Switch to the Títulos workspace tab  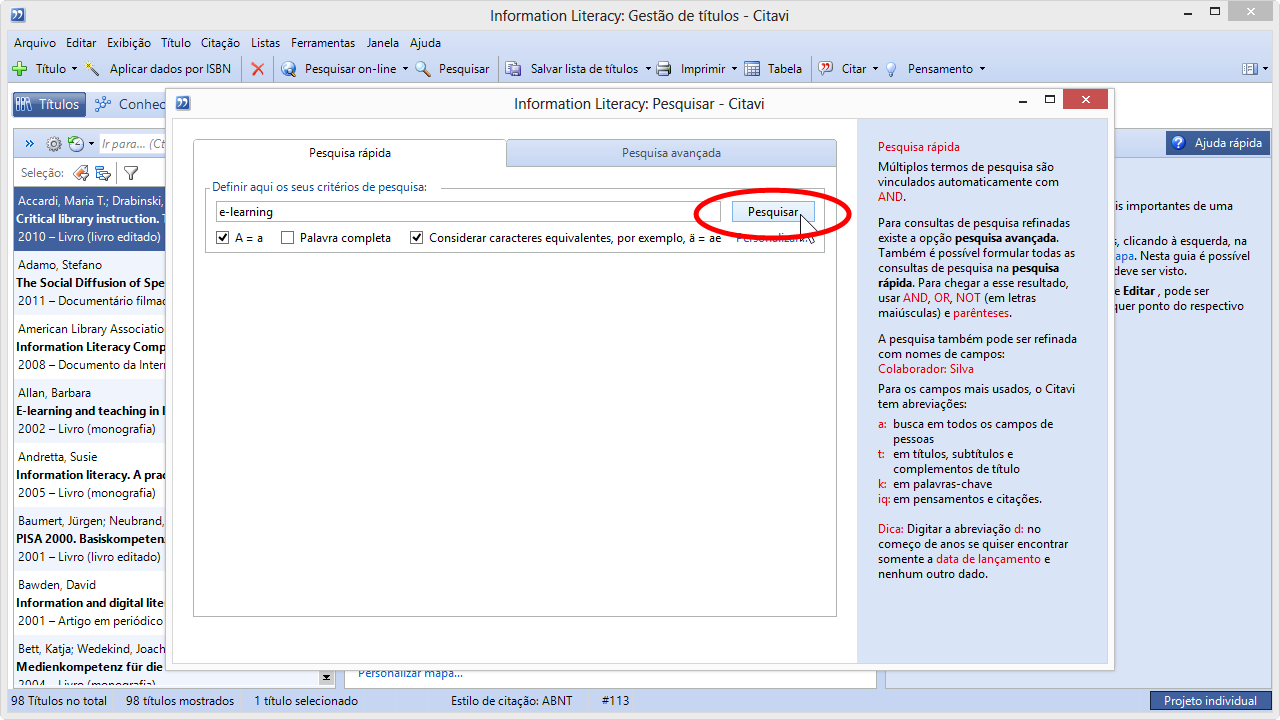tap(48, 104)
